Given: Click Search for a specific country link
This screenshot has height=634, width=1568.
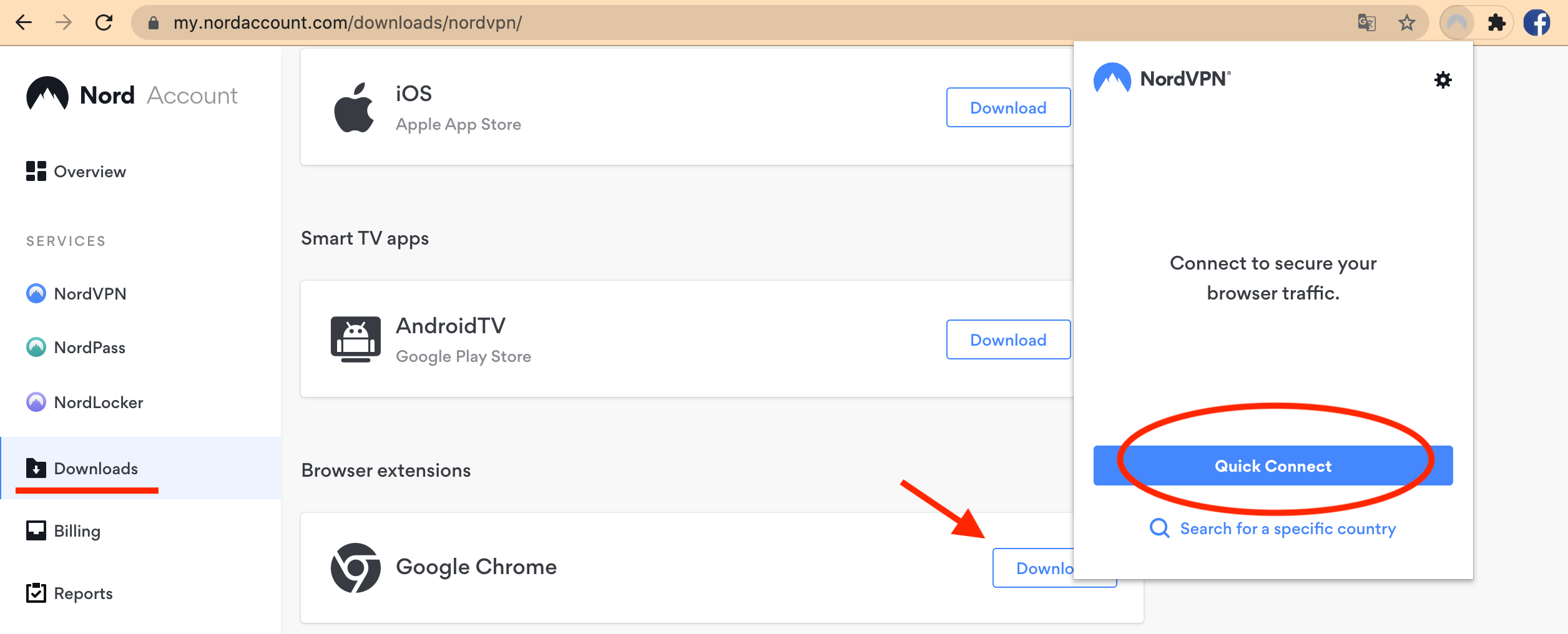Looking at the screenshot, I should pyautogui.click(x=1288, y=529).
